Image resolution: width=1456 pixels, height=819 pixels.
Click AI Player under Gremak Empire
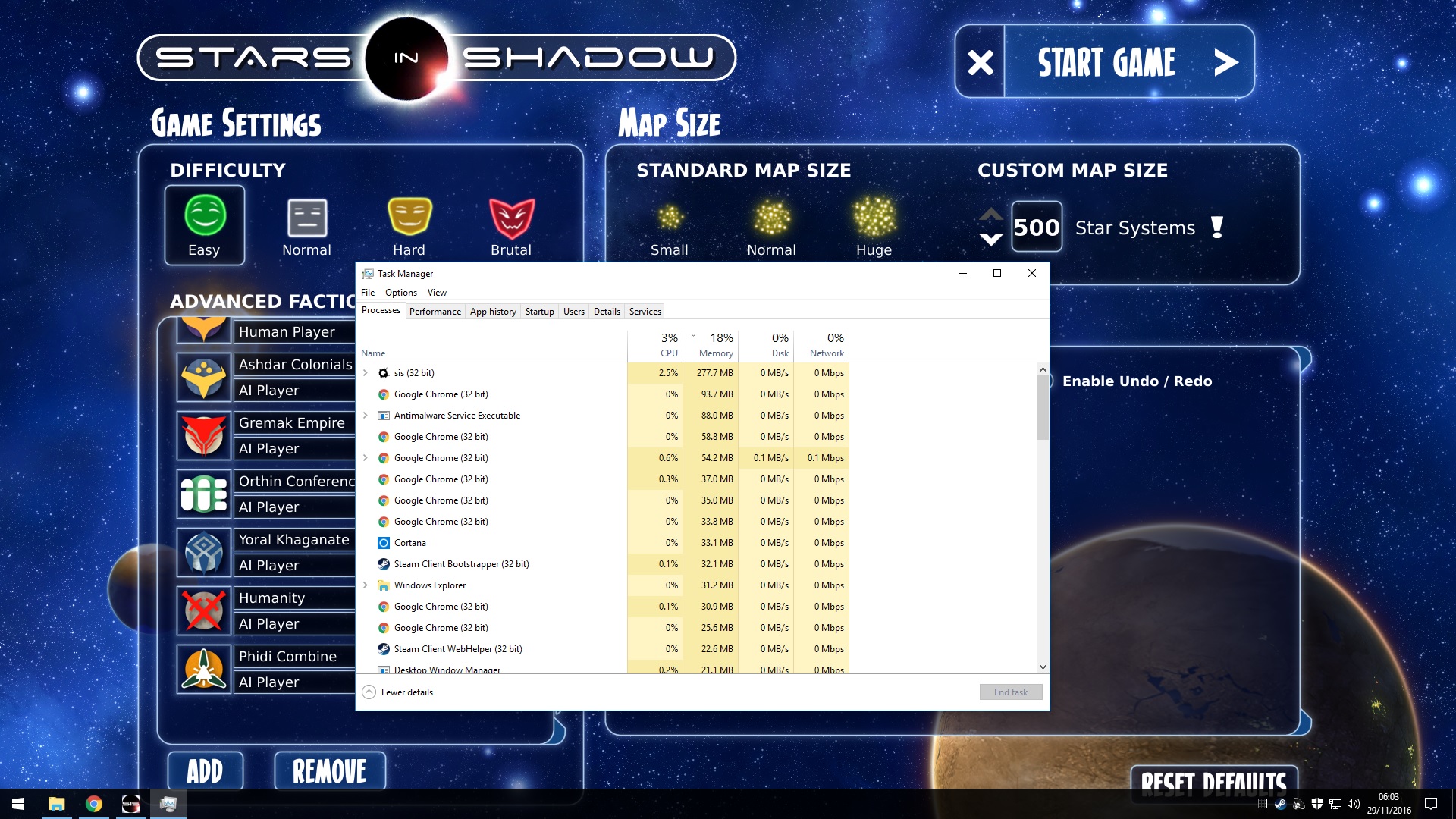(294, 449)
